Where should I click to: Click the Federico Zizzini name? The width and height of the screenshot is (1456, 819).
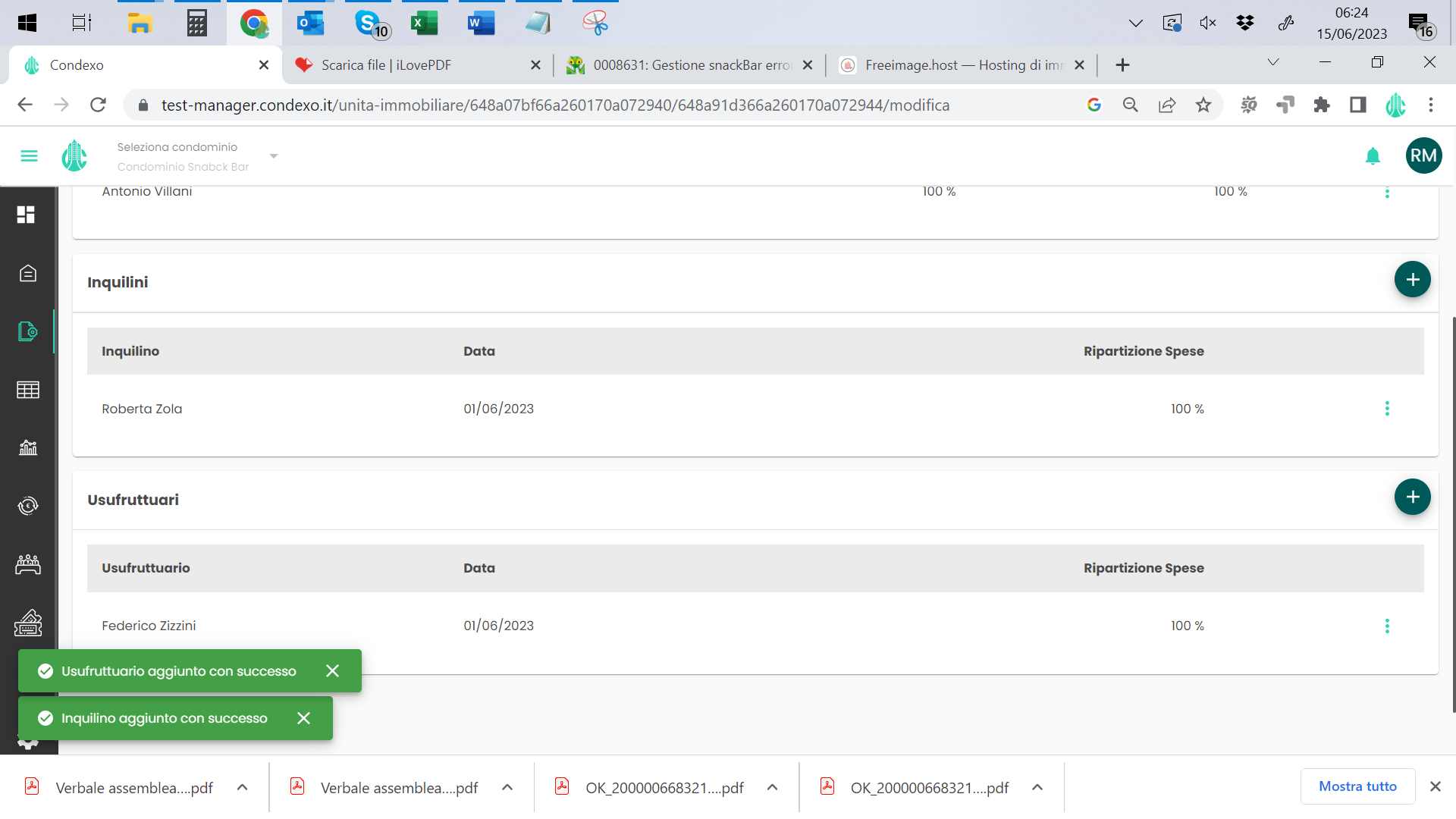[x=149, y=626]
